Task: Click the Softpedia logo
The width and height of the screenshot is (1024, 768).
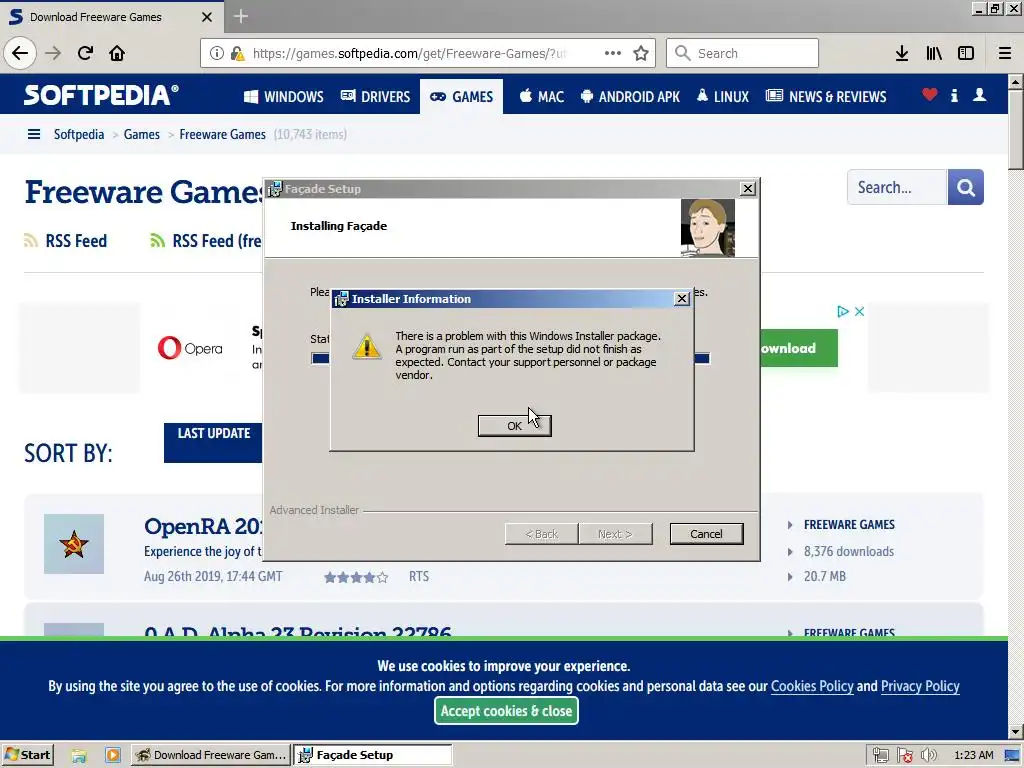Action: click(101, 95)
